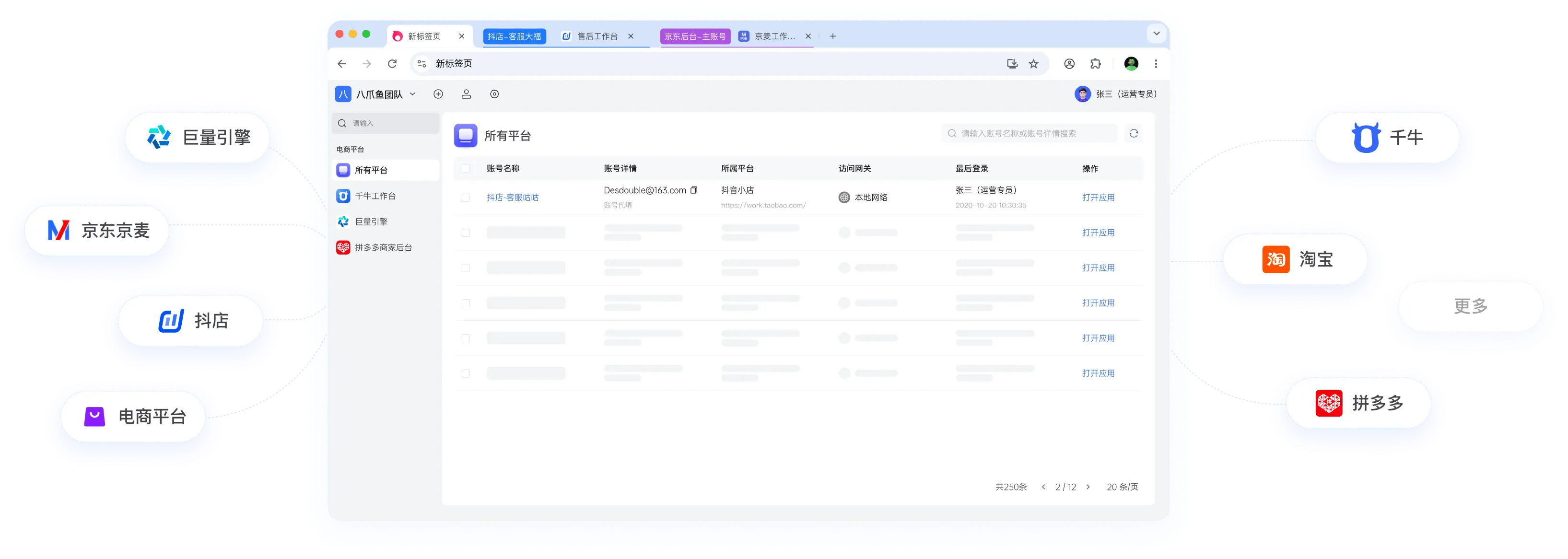Switch to the 售后工作台 browser tab

(597, 36)
